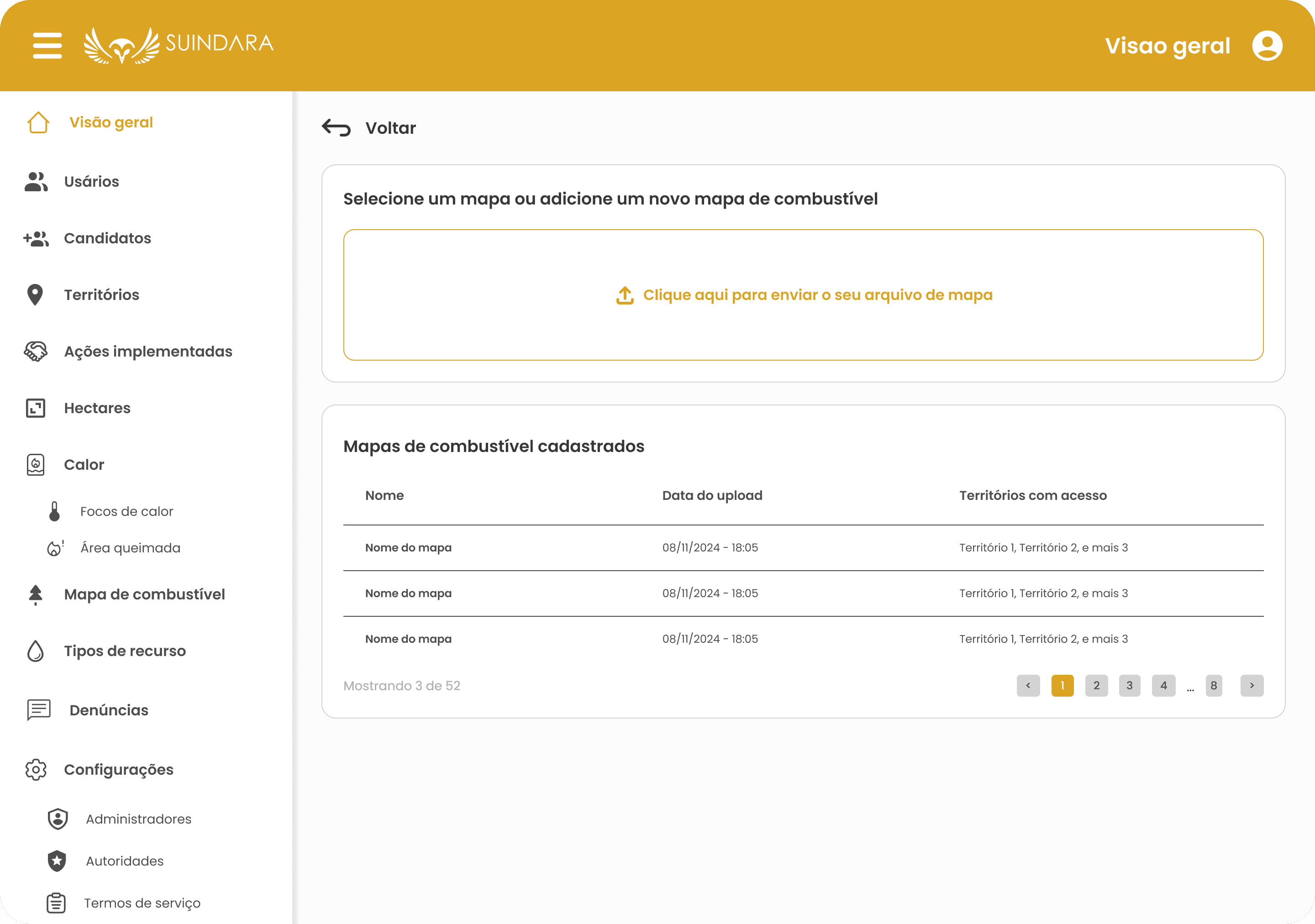
Task: Open the hamburger menu in the header
Action: 47,45
